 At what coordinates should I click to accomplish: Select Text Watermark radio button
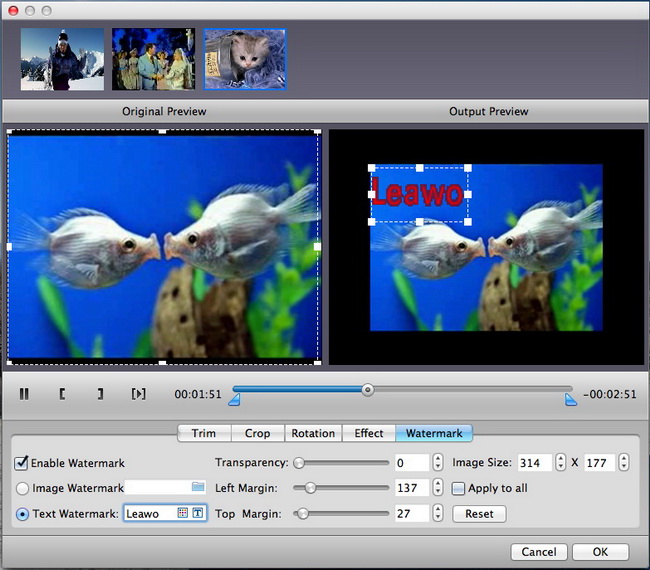tap(22, 514)
